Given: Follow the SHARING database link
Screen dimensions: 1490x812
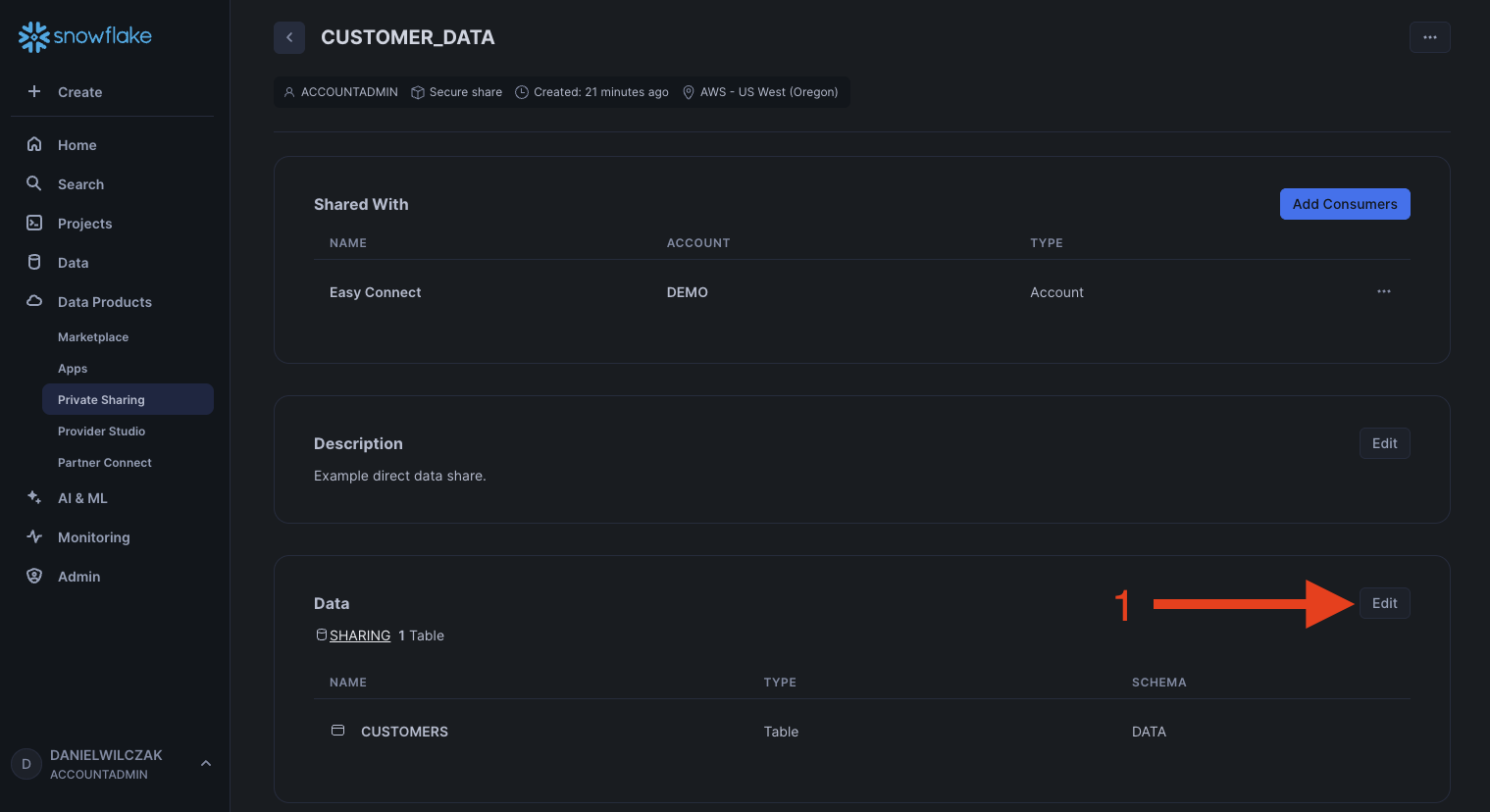Looking at the screenshot, I should point(360,635).
